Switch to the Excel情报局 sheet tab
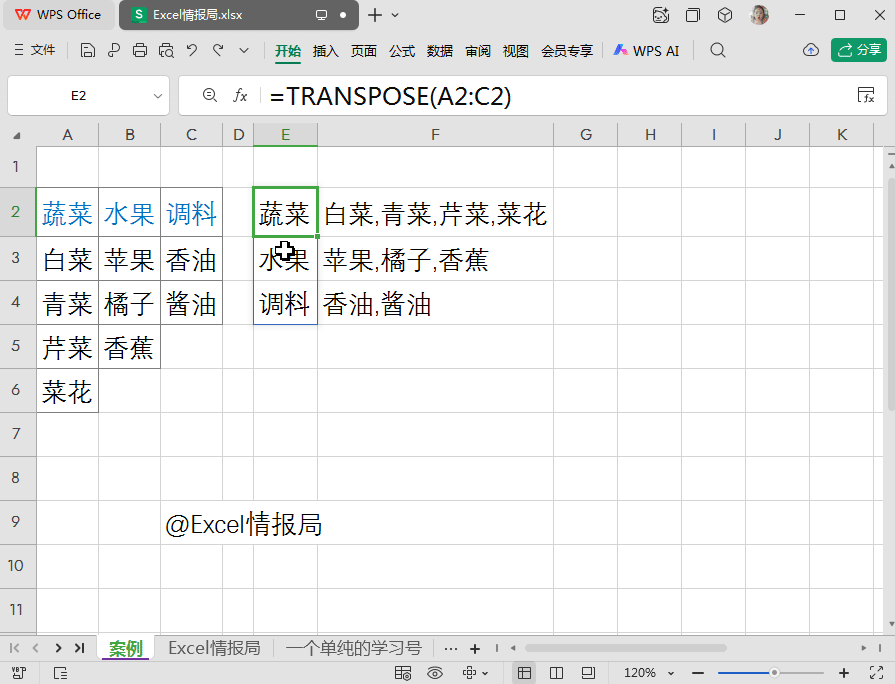The height and width of the screenshot is (684, 895). click(214, 648)
